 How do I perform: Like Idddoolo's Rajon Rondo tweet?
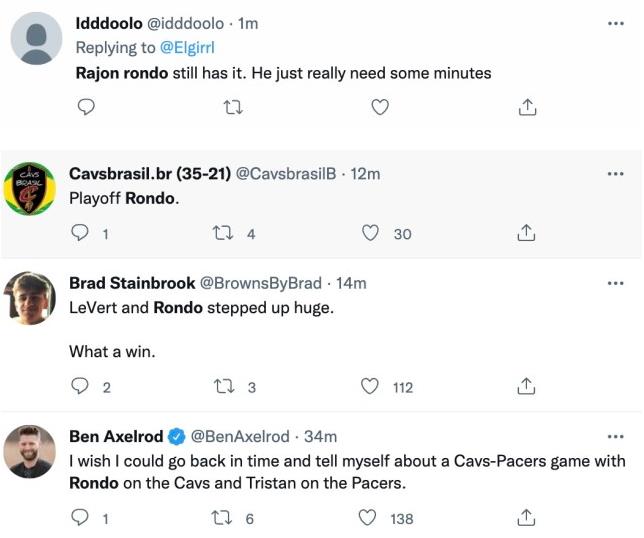(380, 108)
